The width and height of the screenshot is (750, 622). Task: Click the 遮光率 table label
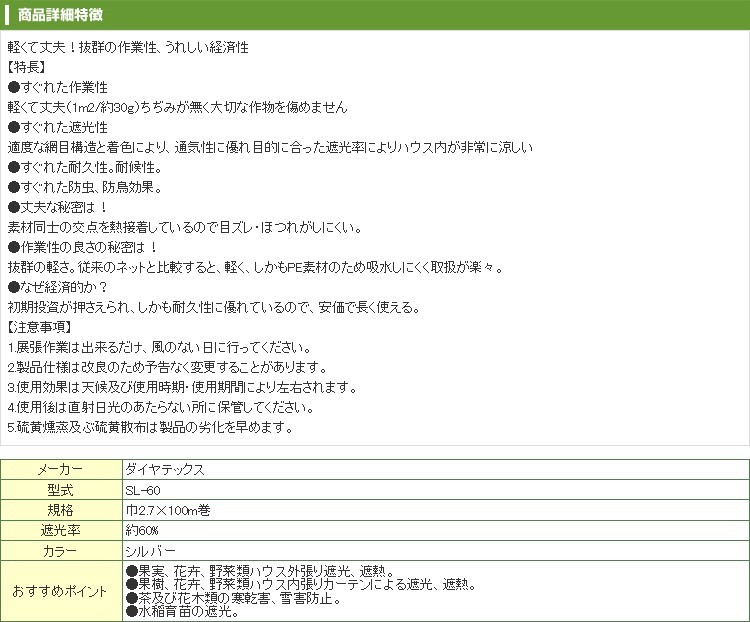61,531
